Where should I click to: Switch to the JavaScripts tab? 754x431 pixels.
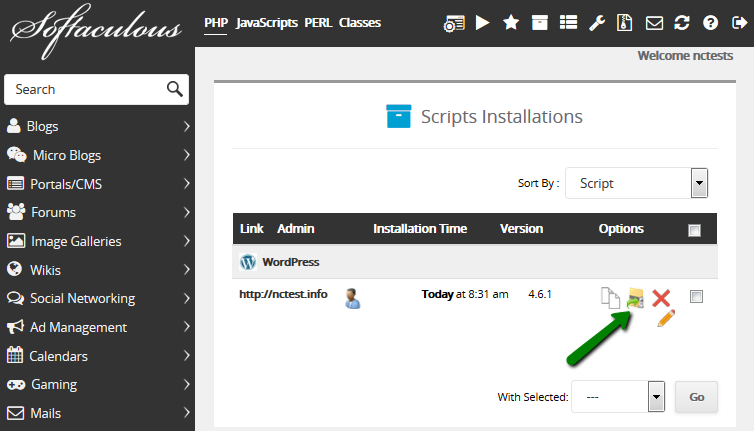coord(267,22)
